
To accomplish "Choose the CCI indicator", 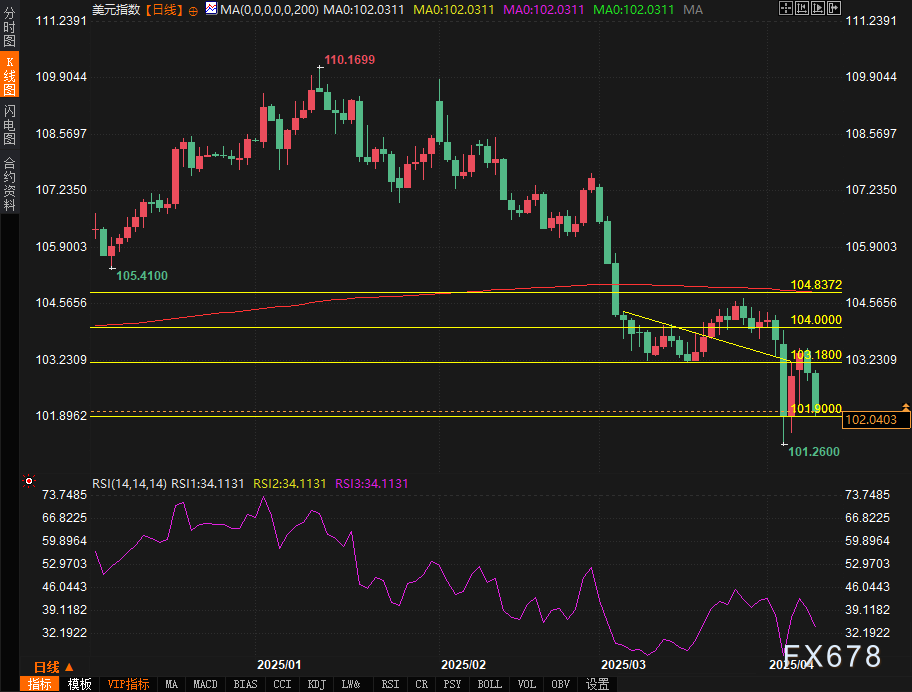I will (281, 684).
